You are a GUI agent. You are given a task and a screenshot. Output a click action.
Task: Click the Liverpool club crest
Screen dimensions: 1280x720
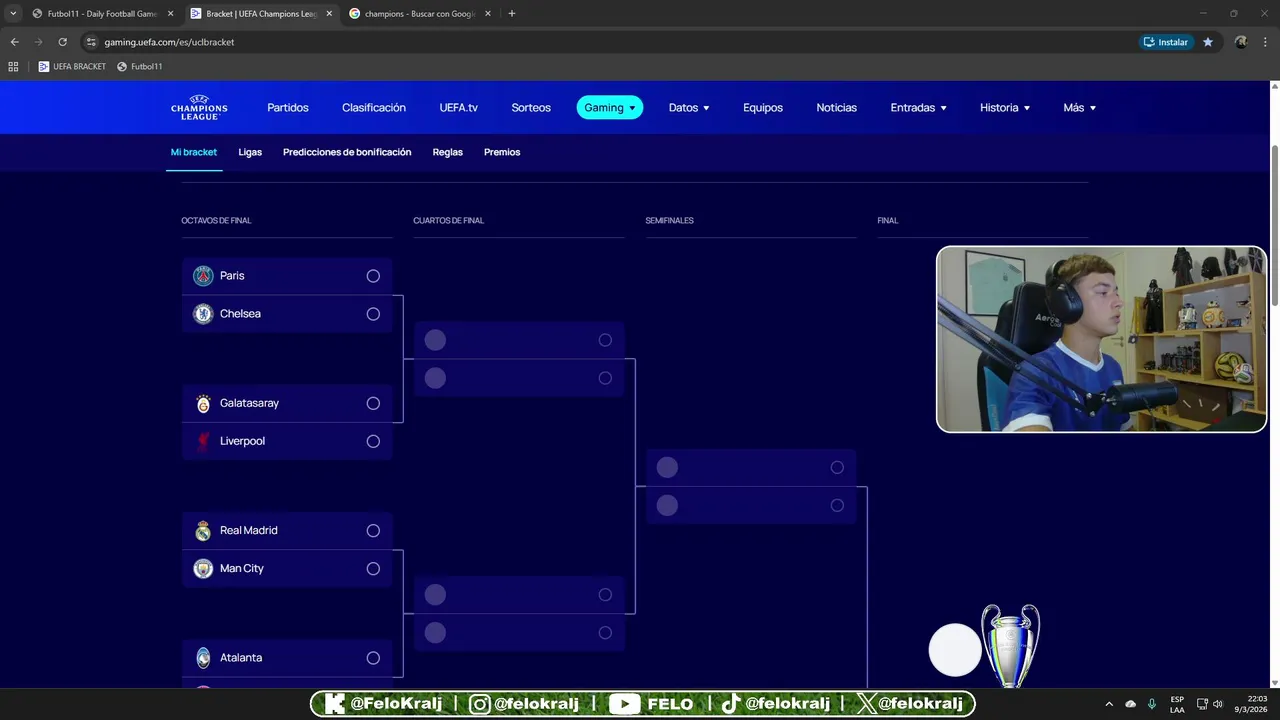pyautogui.click(x=203, y=441)
